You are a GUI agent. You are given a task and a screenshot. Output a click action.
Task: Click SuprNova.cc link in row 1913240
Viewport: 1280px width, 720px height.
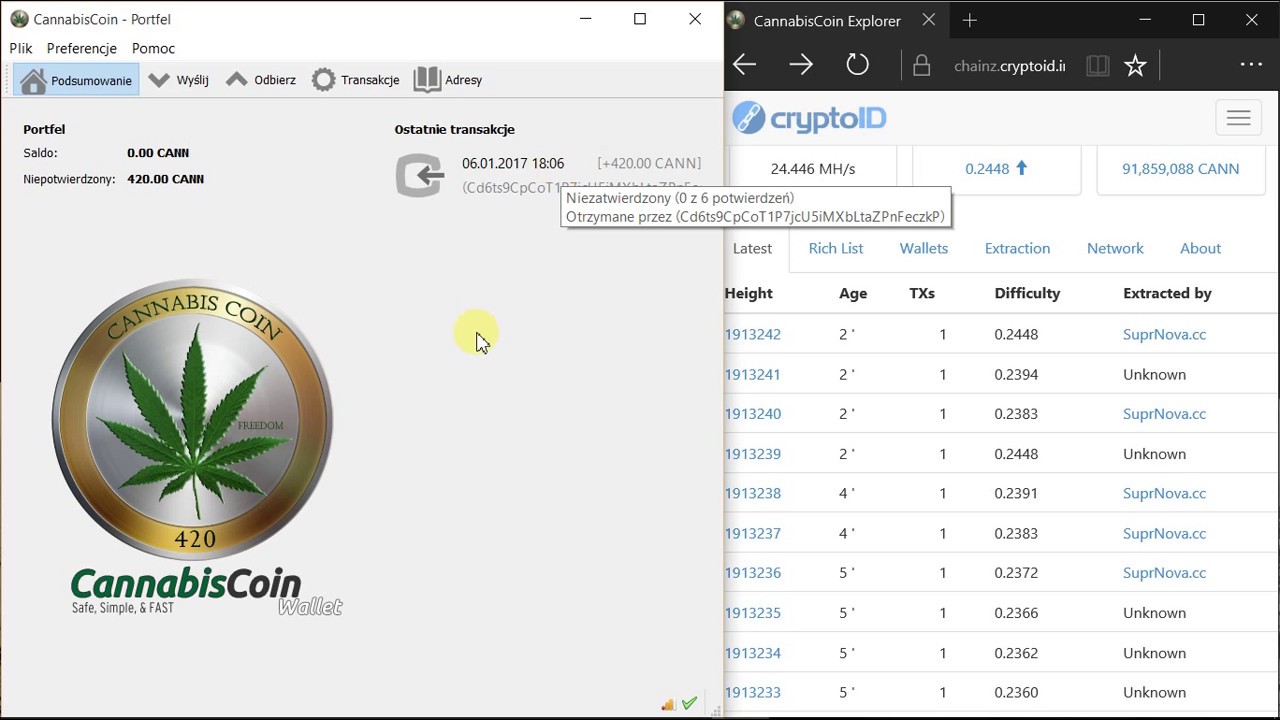[1164, 414]
